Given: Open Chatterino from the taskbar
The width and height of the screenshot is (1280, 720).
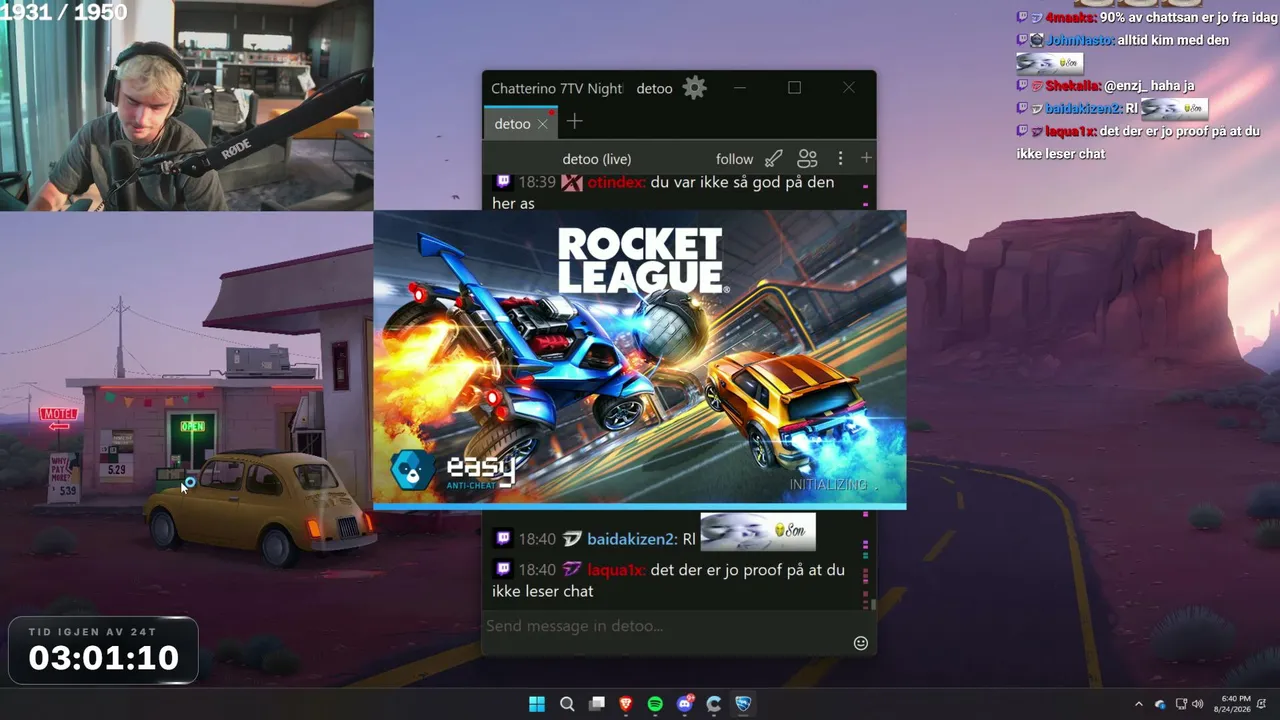Looking at the screenshot, I should coord(714,704).
